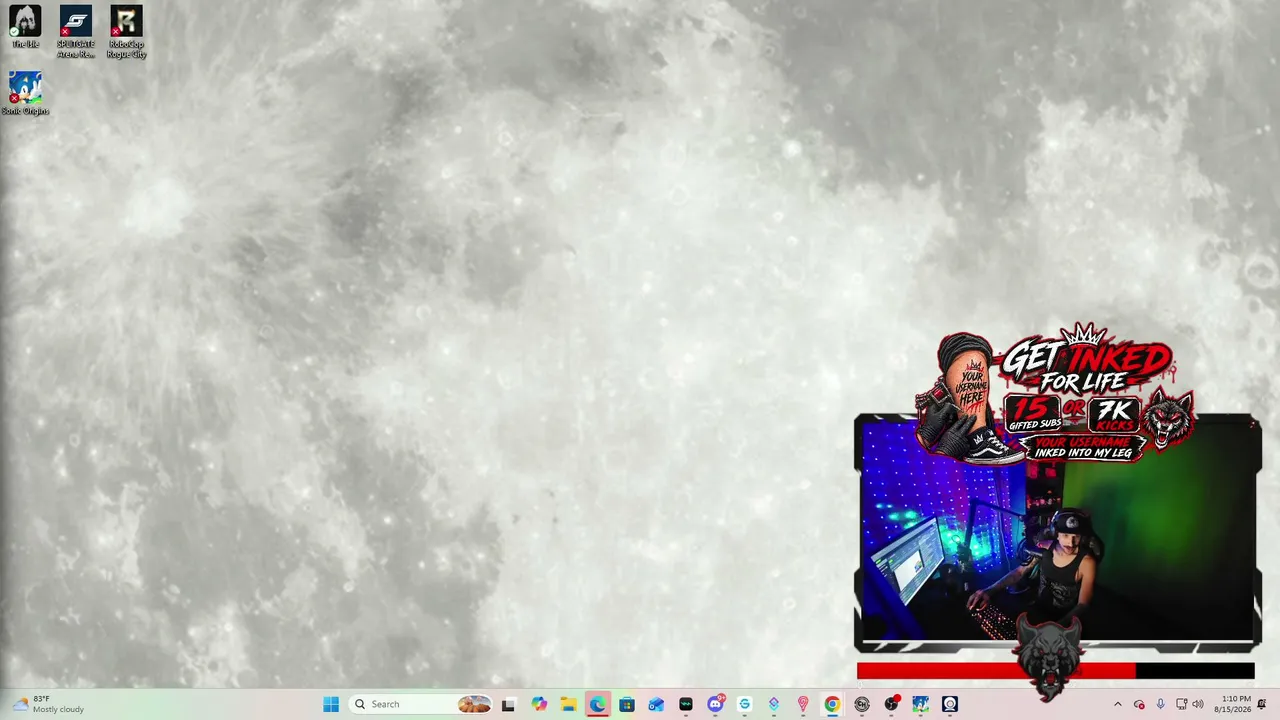Open the Windows Start menu
The height and width of the screenshot is (720, 1280).
point(331,704)
